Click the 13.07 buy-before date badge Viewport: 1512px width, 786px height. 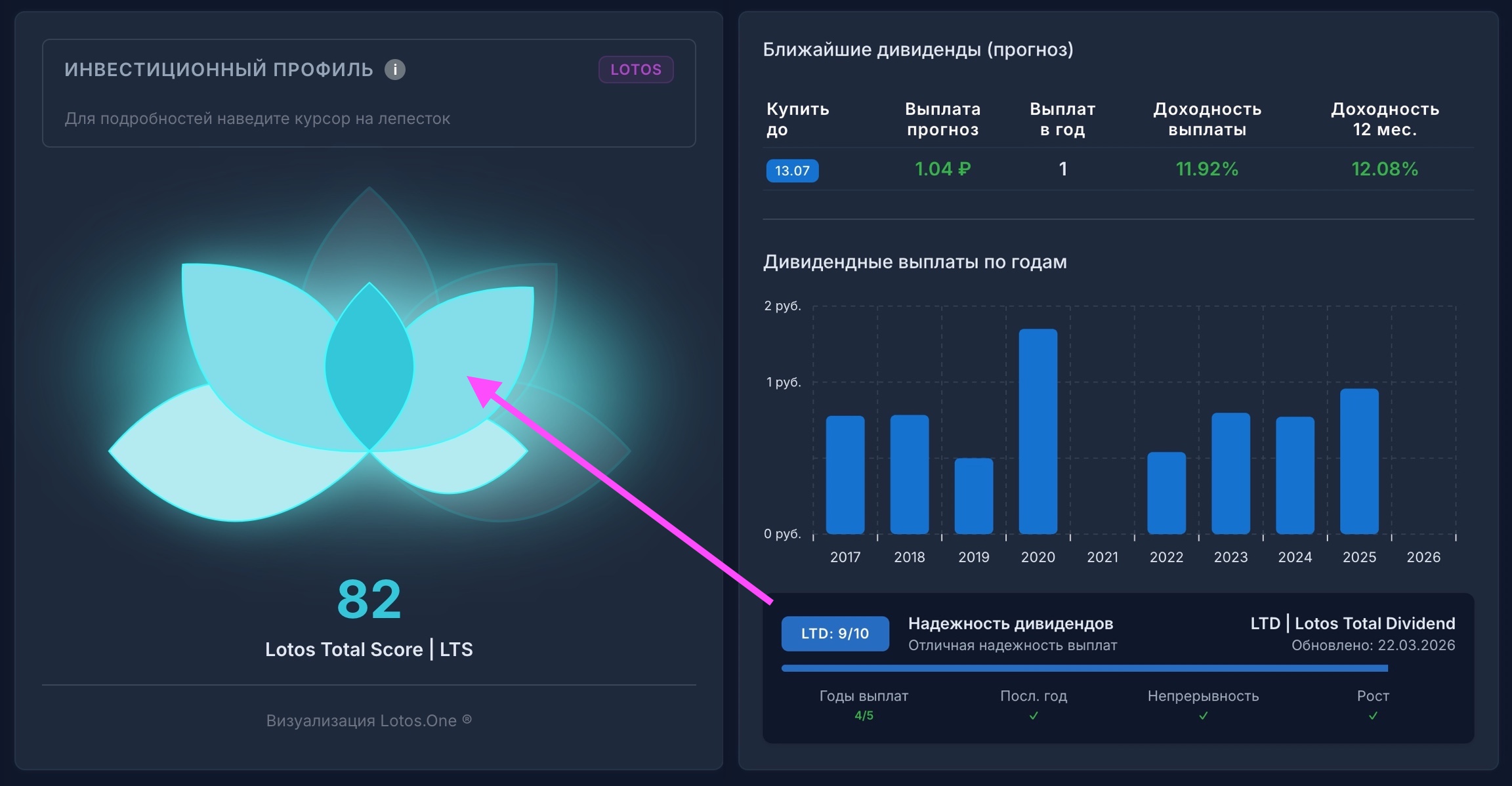(x=792, y=171)
